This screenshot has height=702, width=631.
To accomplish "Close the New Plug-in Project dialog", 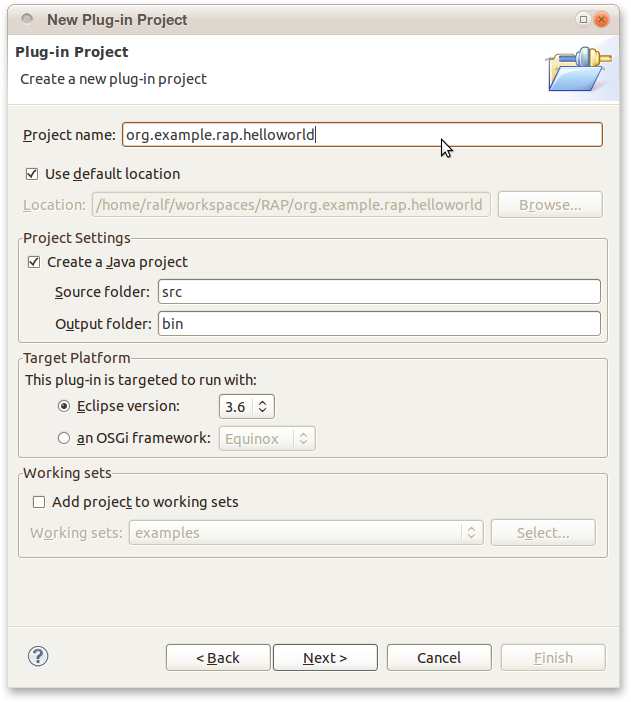I will pyautogui.click(x=601, y=20).
